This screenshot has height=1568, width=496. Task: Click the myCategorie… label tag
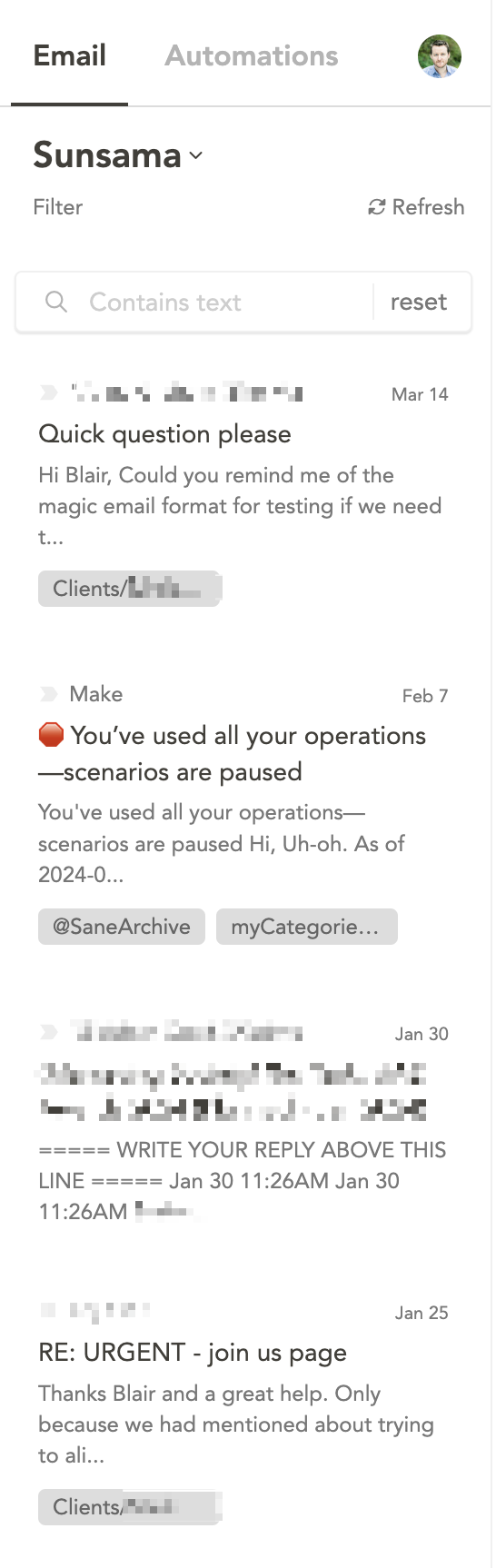[x=307, y=927]
